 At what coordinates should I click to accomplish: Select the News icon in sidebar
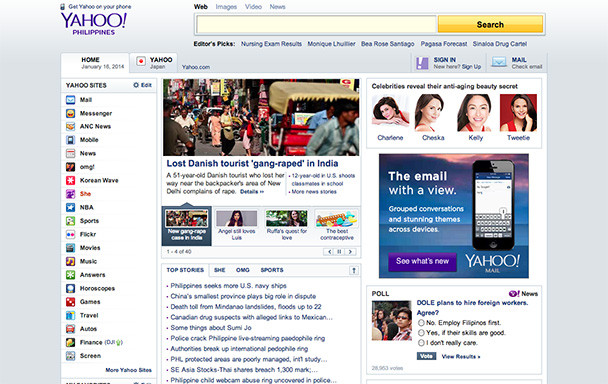(70, 154)
